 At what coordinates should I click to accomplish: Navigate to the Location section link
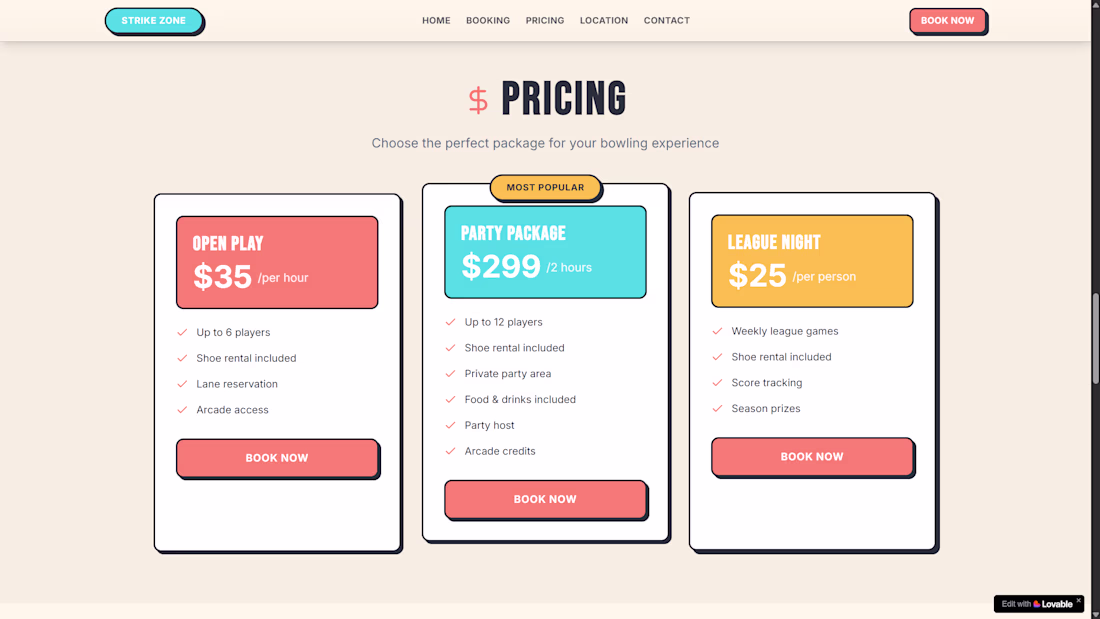[x=604, y=21]
